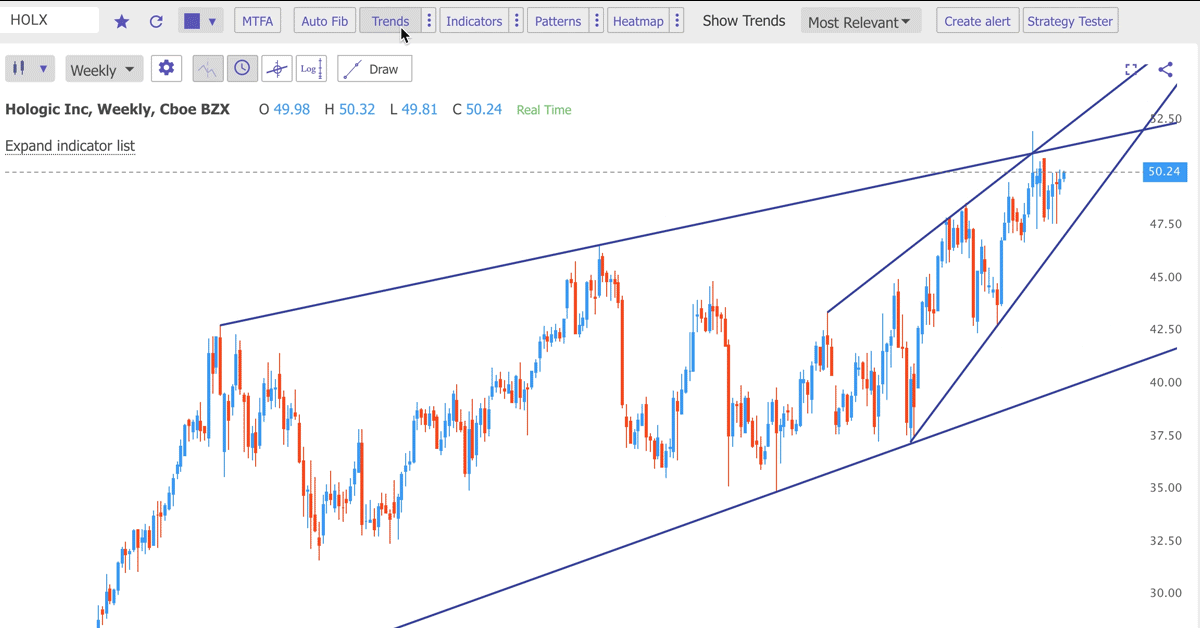The image size is (1200, 628).
Task: Open the chart settings gear
Action: [x=166, y=68]
